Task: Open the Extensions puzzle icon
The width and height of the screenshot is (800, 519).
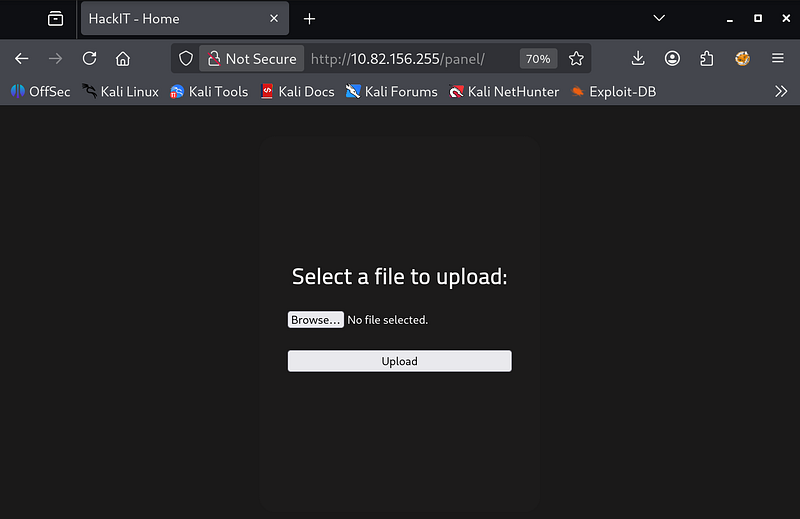Action: coord(707,59)
